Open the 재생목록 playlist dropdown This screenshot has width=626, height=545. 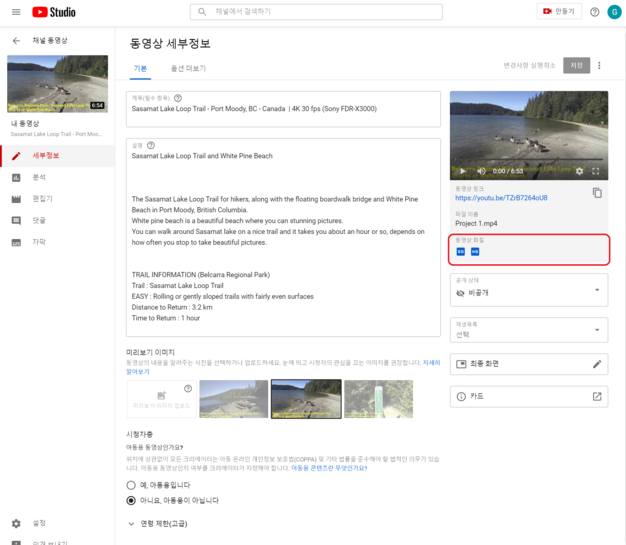click(528, 330)
